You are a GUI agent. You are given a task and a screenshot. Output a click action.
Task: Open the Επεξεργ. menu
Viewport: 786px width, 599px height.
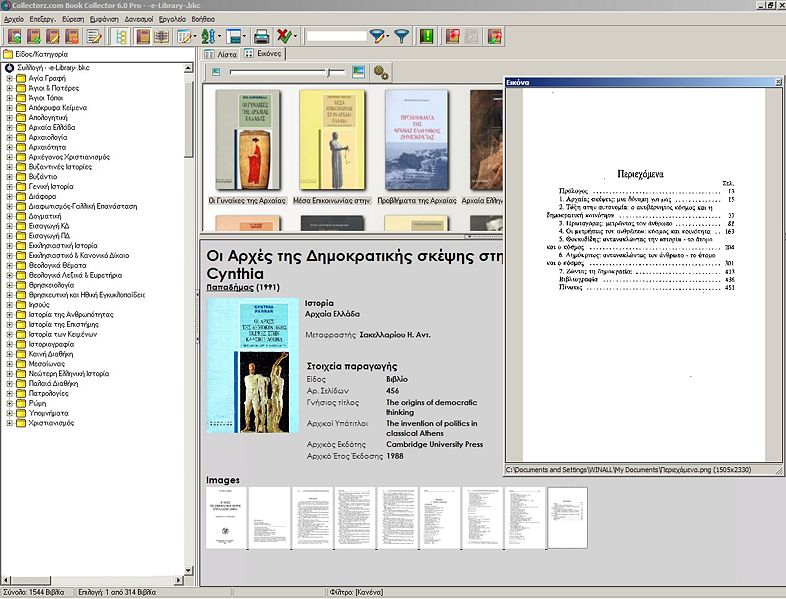[x=43, y=19]
